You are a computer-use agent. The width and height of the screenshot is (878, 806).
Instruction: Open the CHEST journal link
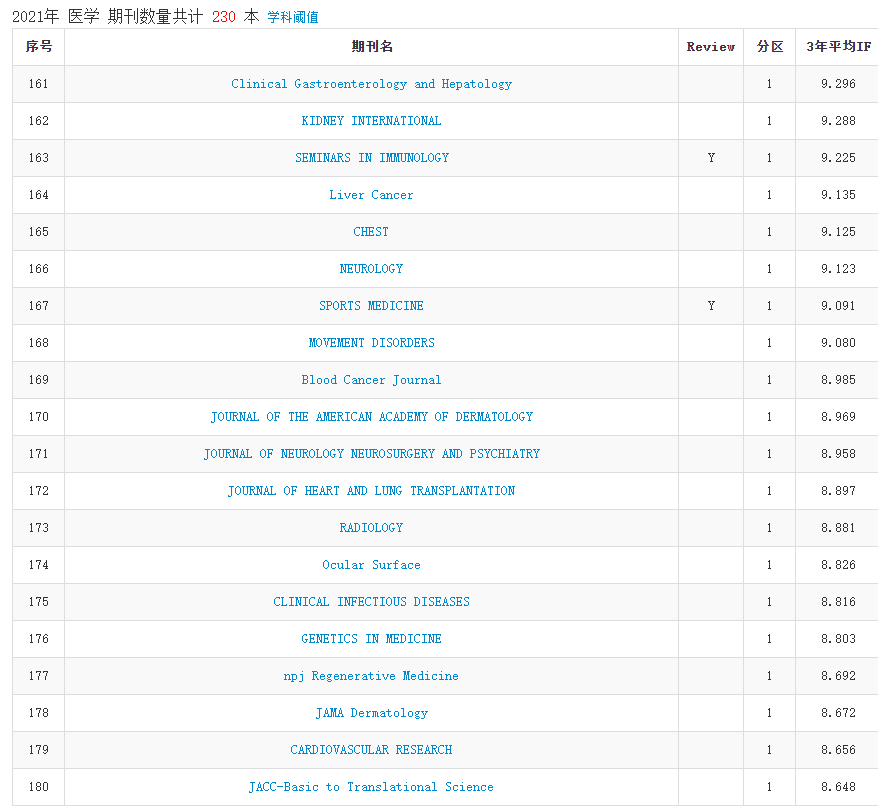pyautogui.click(x=371, y=232)
